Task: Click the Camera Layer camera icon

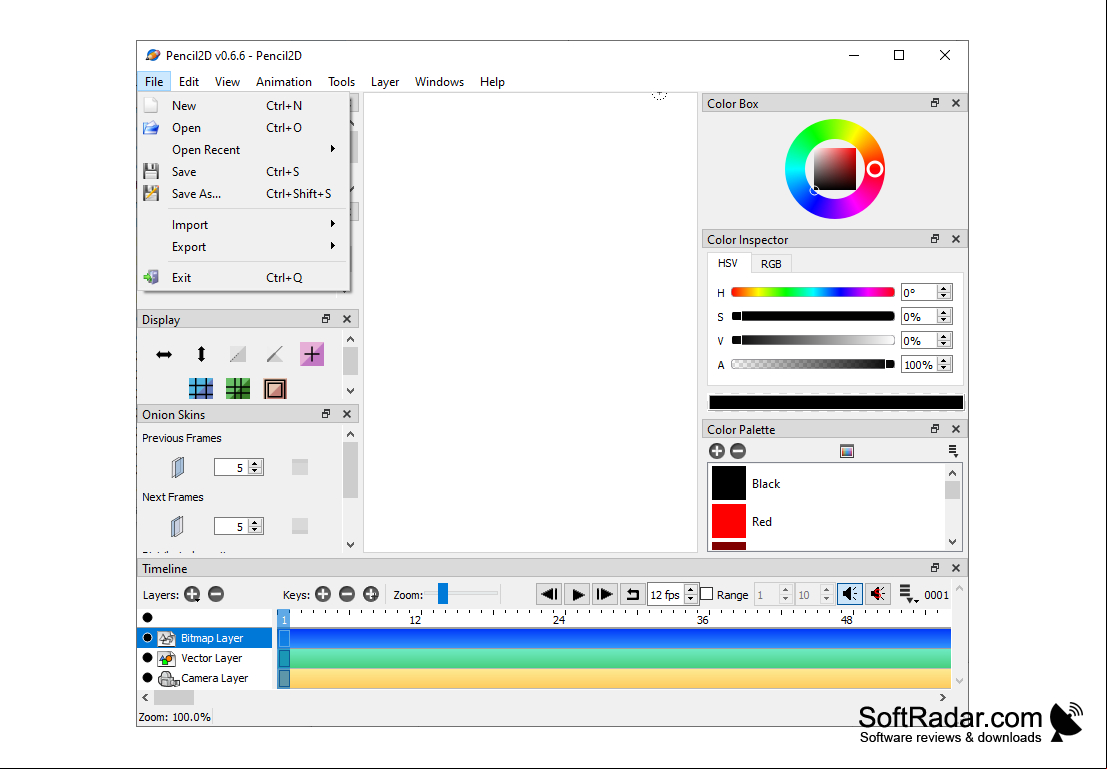Action: point(168,679)
